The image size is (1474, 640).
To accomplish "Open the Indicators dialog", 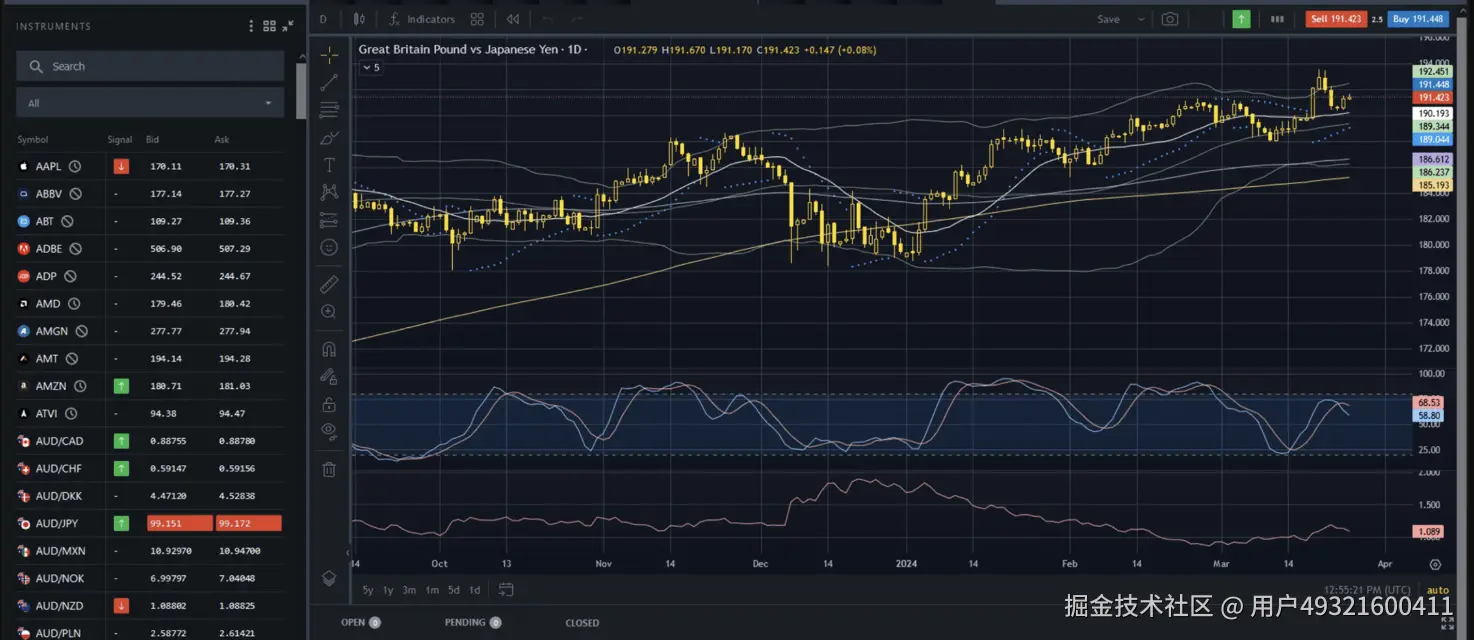I will pyautogui.click(x=422, y=19).
